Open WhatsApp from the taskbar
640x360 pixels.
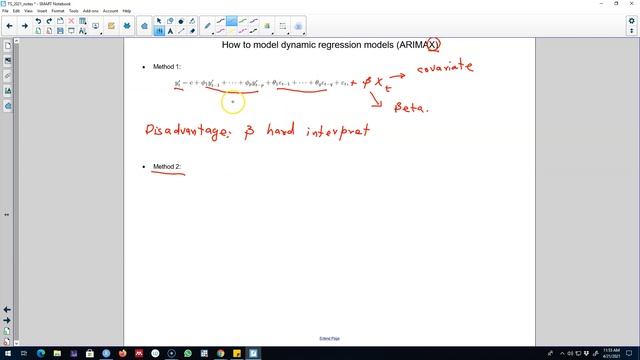pyautogui.click(x=188, y=353)
